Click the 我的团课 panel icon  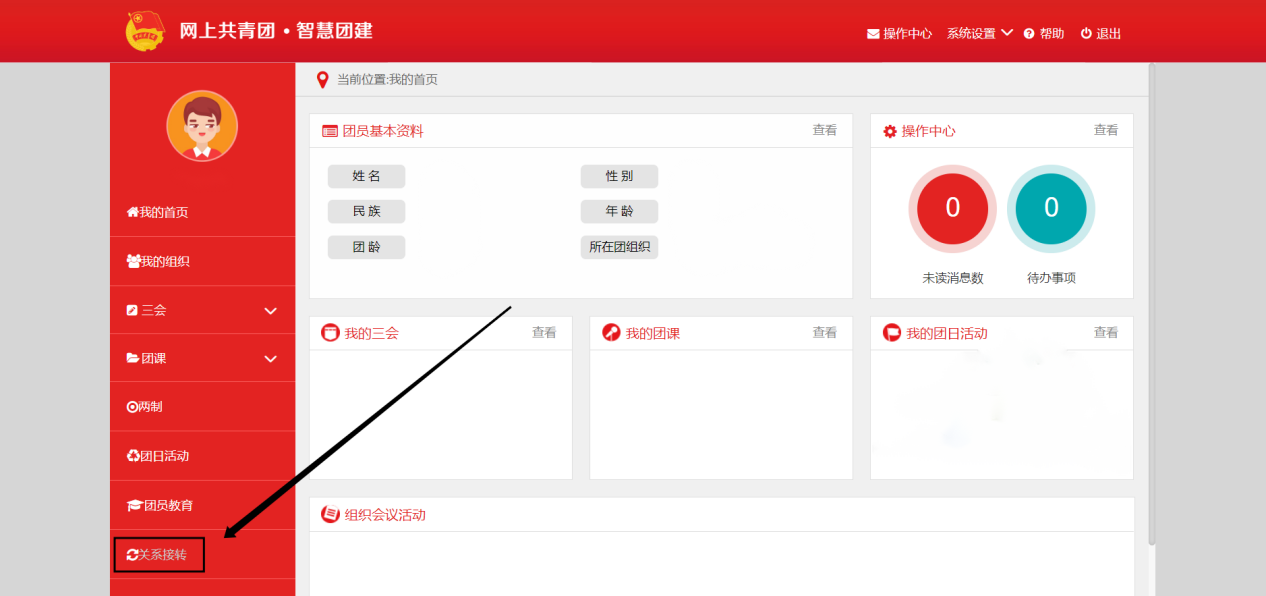[x=611, y=333]
